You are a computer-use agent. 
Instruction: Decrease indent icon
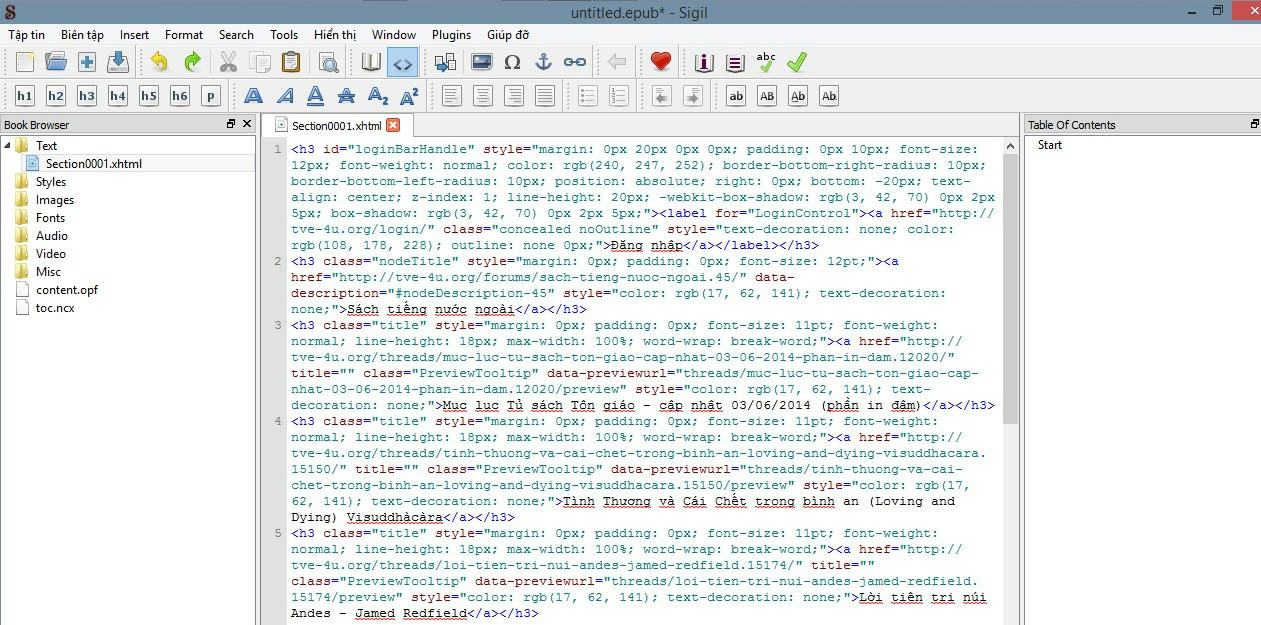[662, 96]
